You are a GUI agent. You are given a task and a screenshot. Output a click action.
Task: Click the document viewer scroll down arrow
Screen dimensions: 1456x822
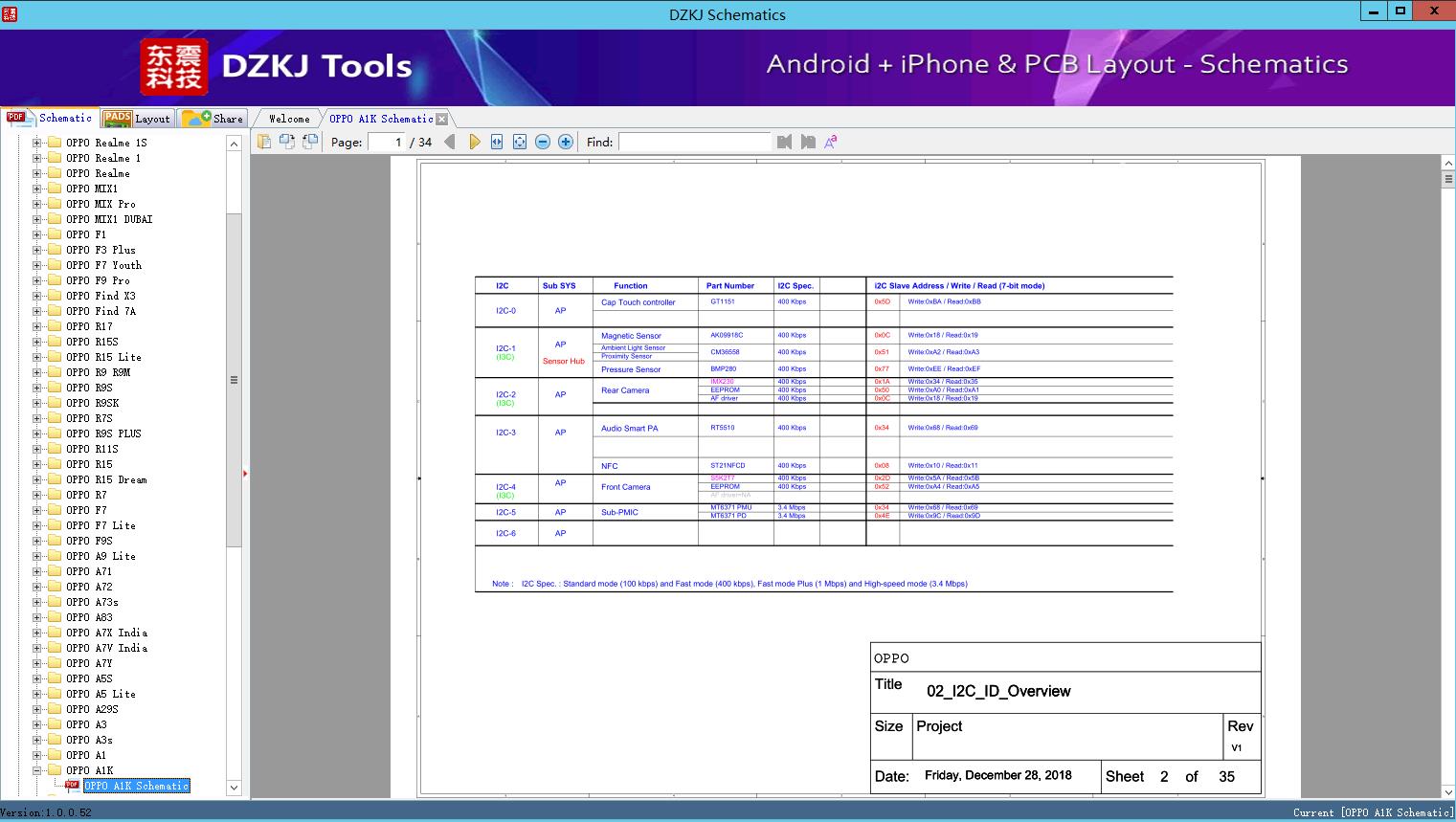[x=1447, y=791]
